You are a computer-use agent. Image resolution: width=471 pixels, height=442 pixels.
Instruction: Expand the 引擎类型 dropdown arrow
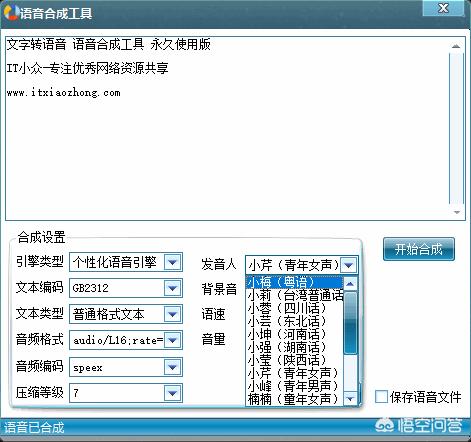(x=173, y=262)
